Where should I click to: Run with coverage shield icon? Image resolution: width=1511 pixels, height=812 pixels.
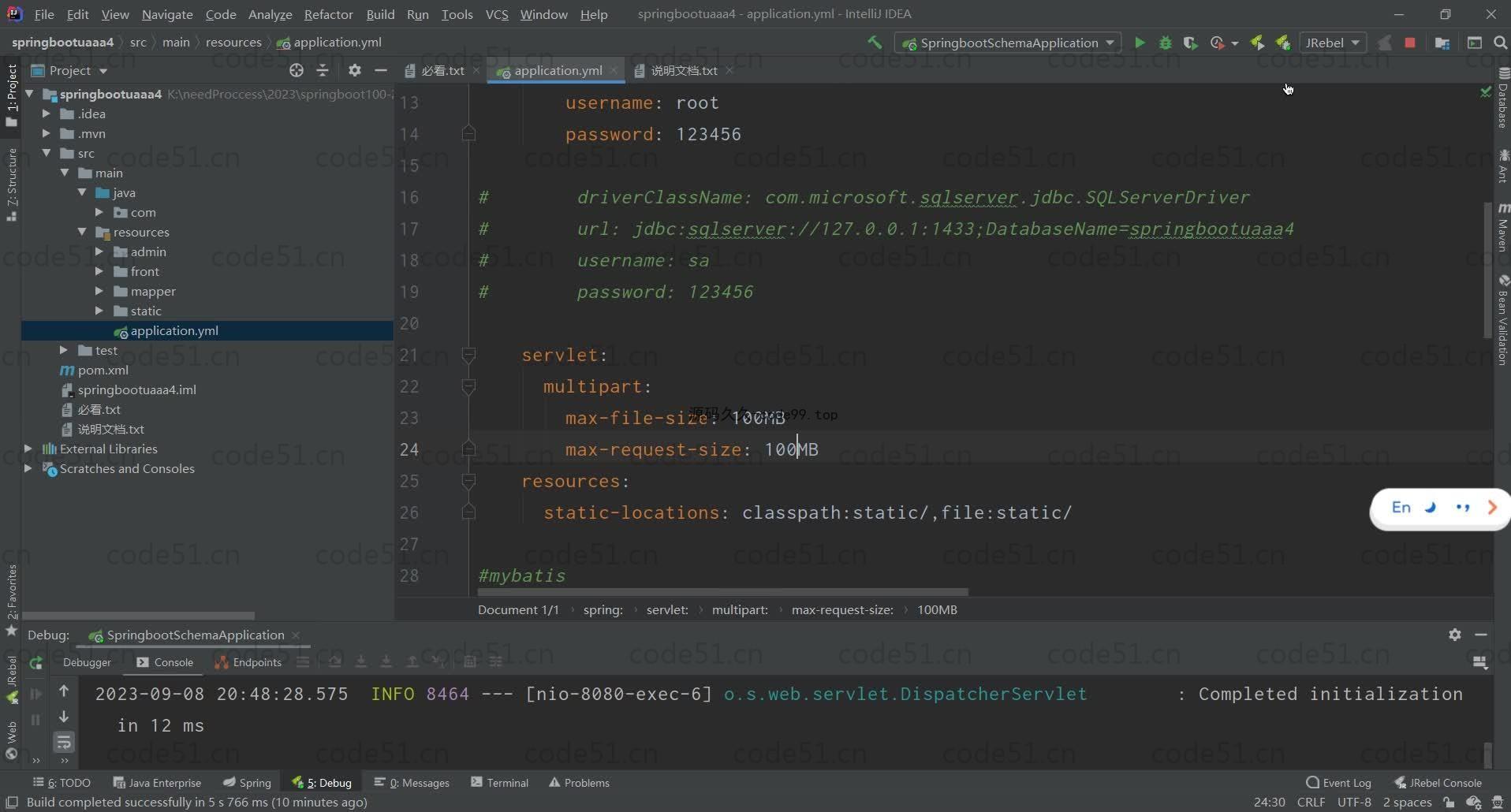tap(1190, 43)
